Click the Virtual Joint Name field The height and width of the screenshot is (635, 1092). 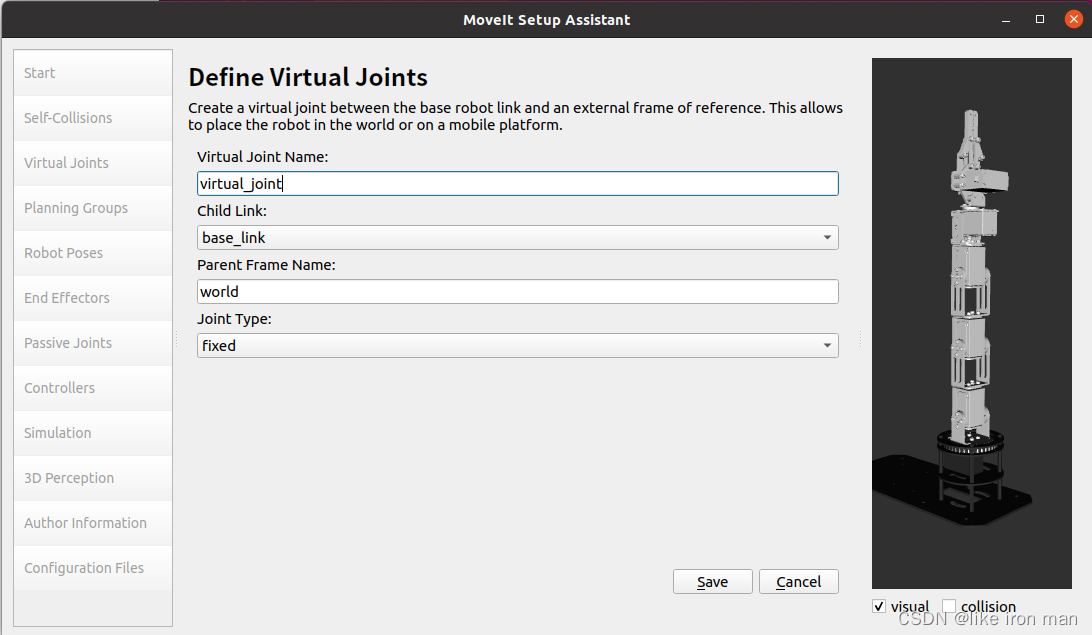517,184
